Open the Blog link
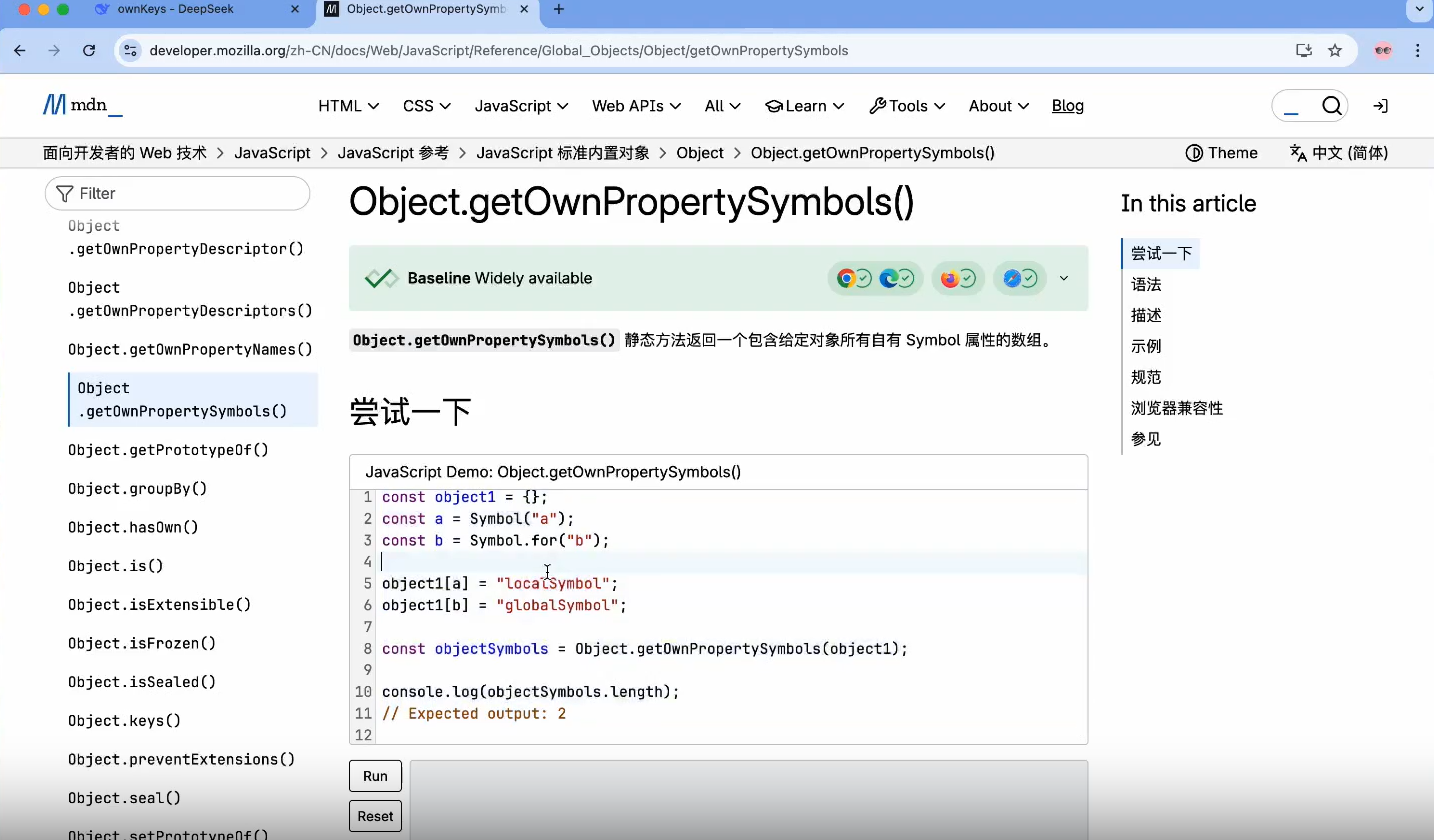 [x=1068, y=106]
